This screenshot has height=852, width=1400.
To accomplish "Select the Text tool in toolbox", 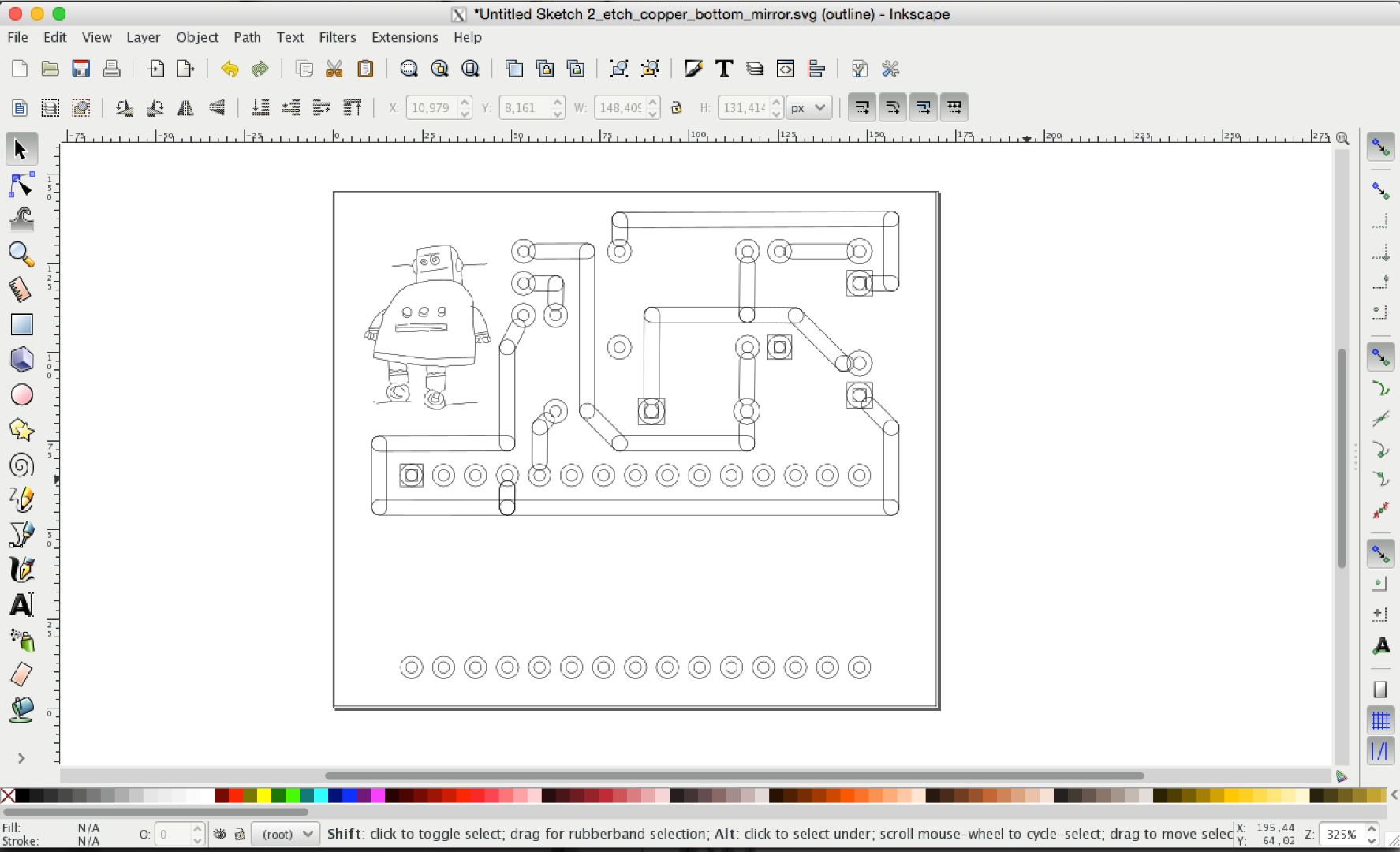I will point(21,605).
